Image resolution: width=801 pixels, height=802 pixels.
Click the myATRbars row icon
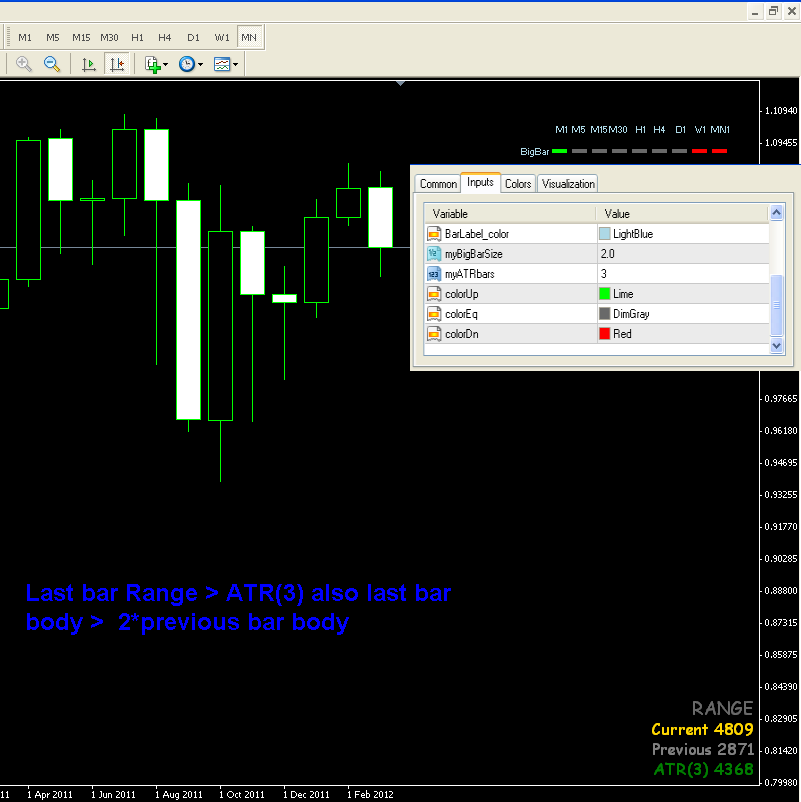tap(434, 274)
